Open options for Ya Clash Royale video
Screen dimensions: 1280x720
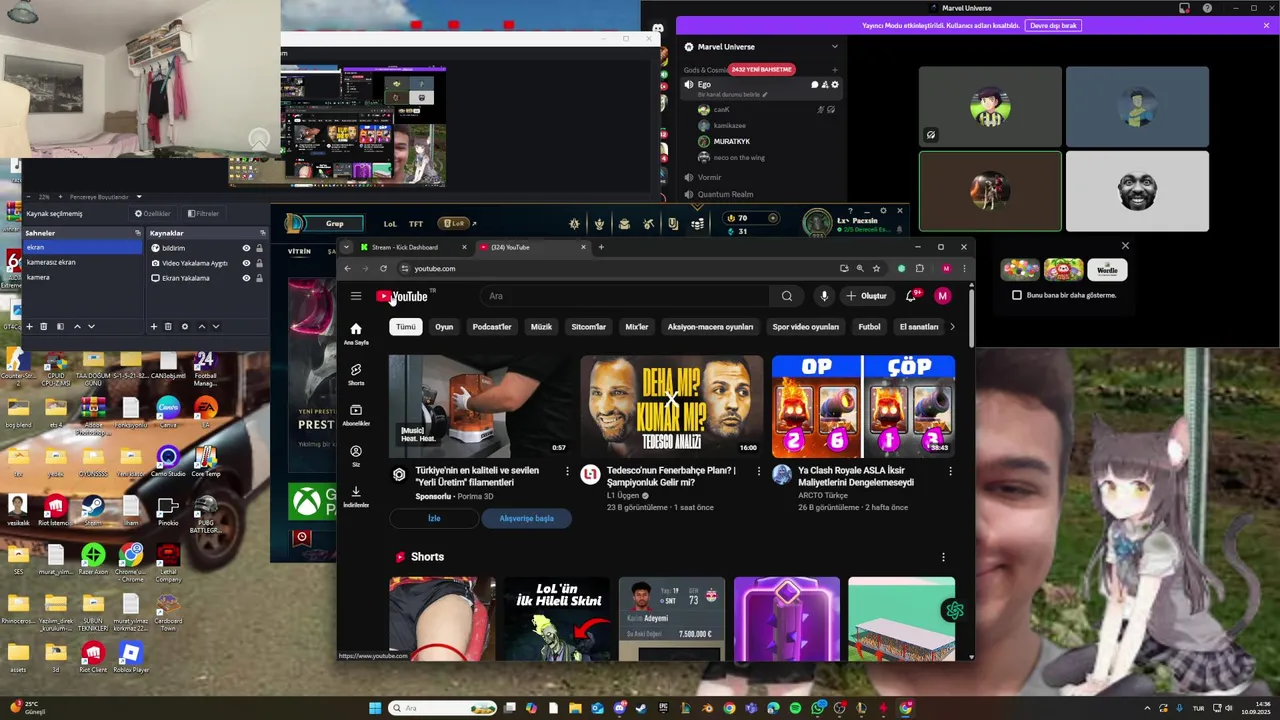click(x=950, y=471)
